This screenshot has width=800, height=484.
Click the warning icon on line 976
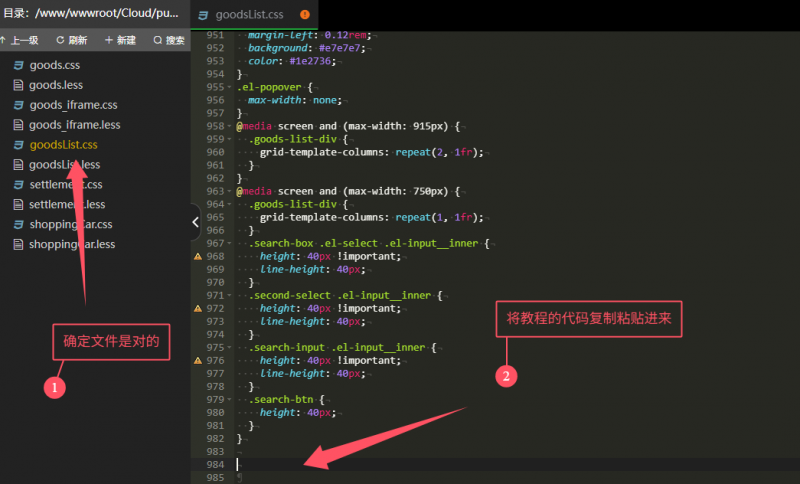(198, 360)
